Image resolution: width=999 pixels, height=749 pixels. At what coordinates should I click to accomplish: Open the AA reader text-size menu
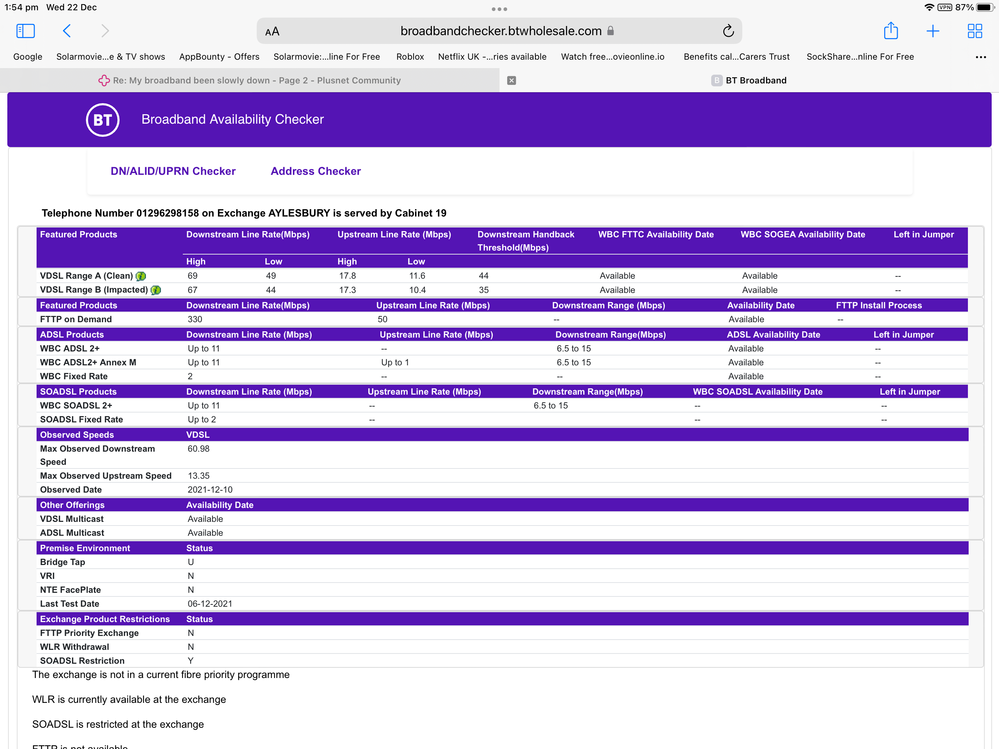tap(272, 32)
